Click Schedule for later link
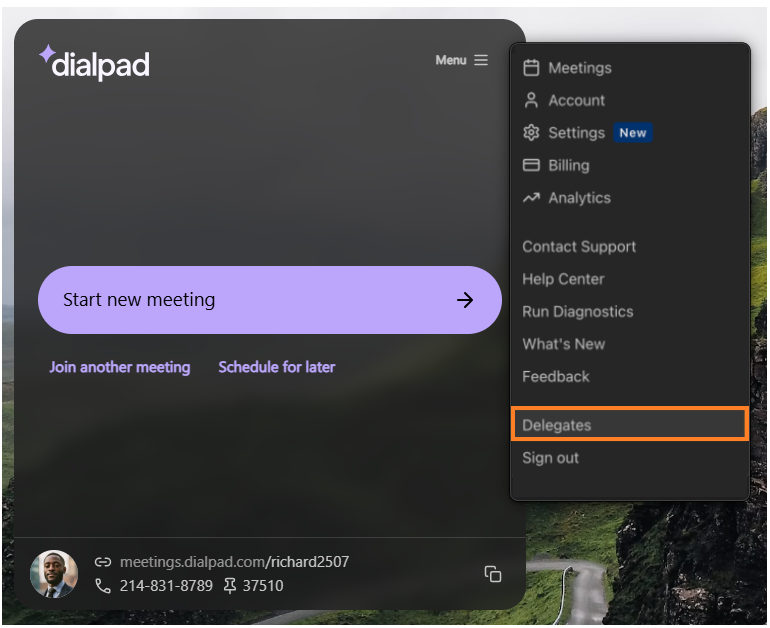This screenshot has height=628, width=770. click(x=276, y=367)
